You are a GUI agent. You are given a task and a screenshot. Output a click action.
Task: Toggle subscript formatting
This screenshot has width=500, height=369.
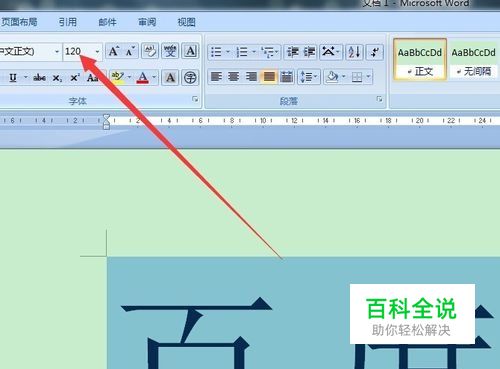tap(57, 78)
